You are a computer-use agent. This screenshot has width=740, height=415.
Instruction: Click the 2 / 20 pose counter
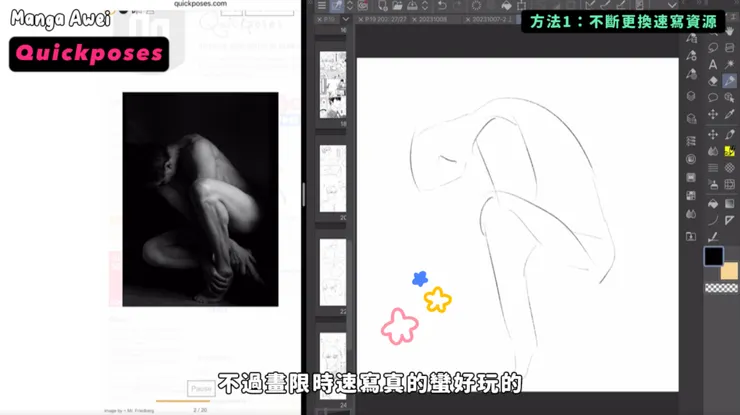(200, 410)
